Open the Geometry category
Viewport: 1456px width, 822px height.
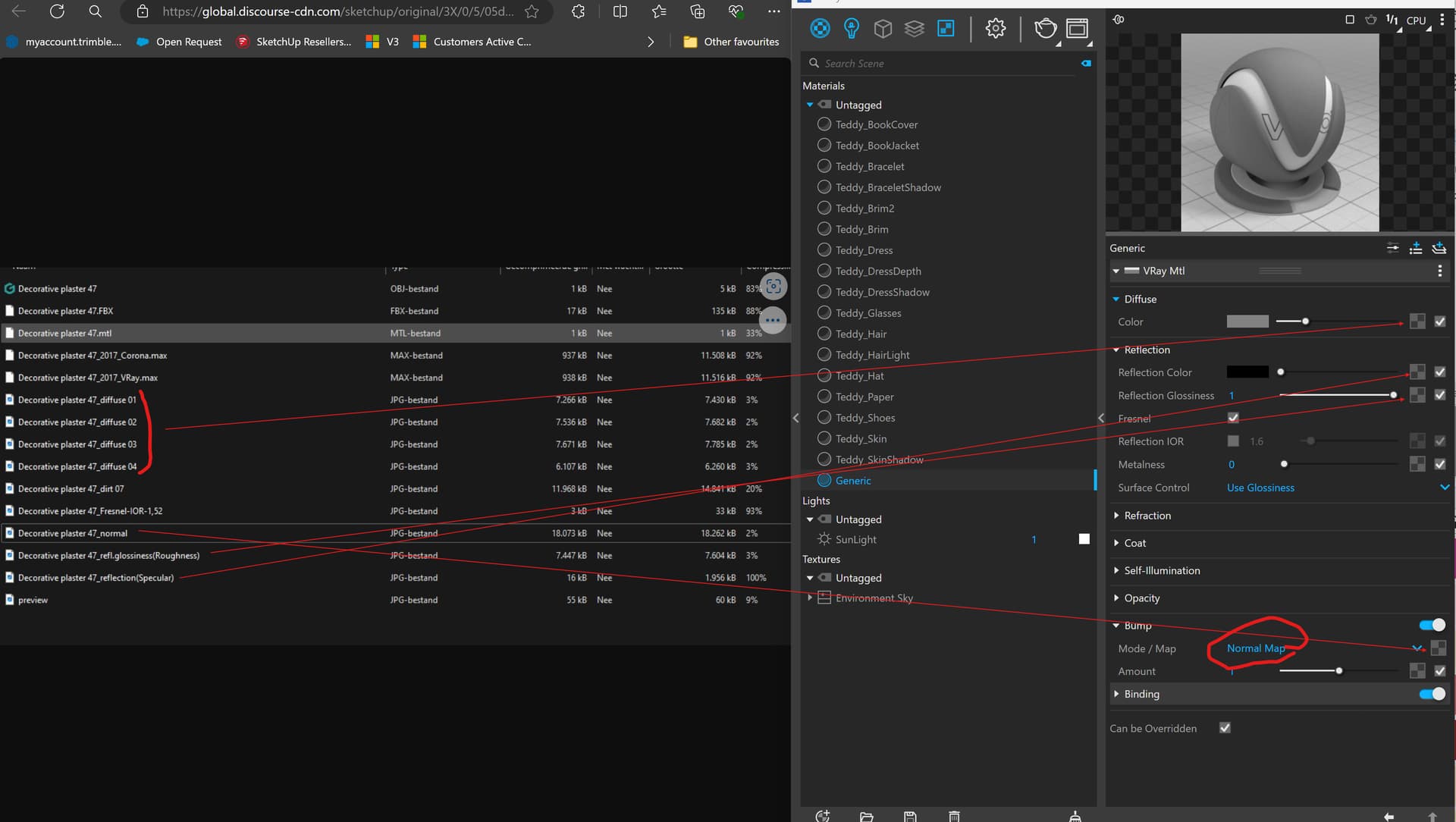pyautogui.click(x=883, y=29)
